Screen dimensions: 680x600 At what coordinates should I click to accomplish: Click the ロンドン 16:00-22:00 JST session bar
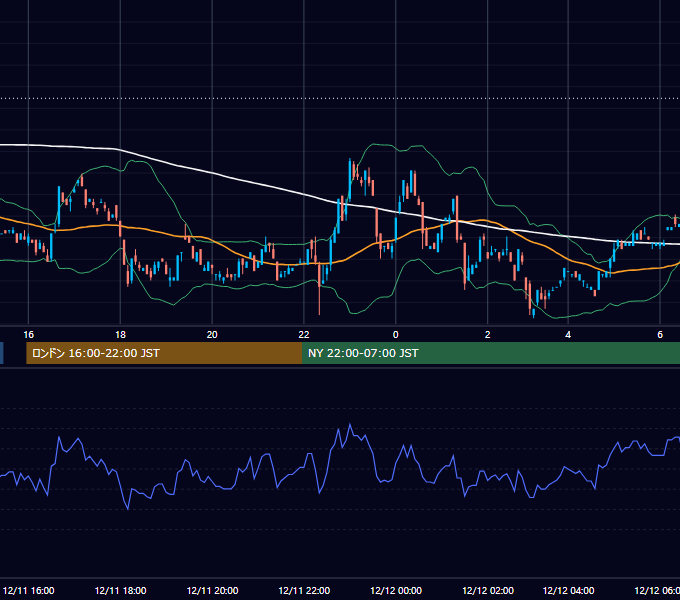(x=164, y=353)
